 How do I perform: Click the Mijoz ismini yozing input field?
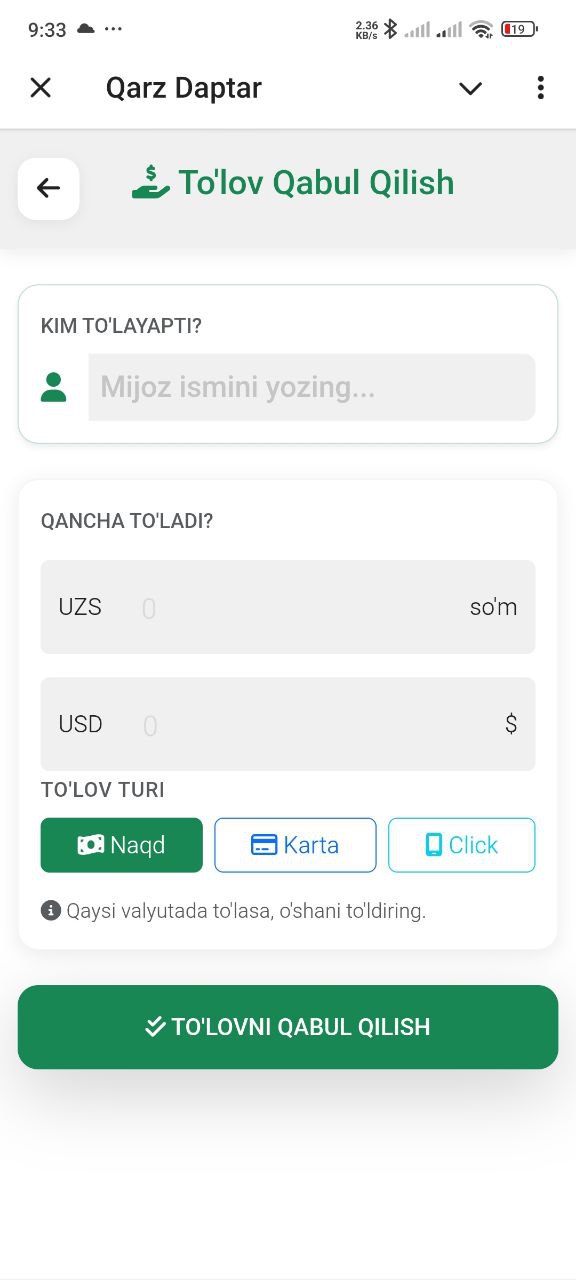click(311, 387)
